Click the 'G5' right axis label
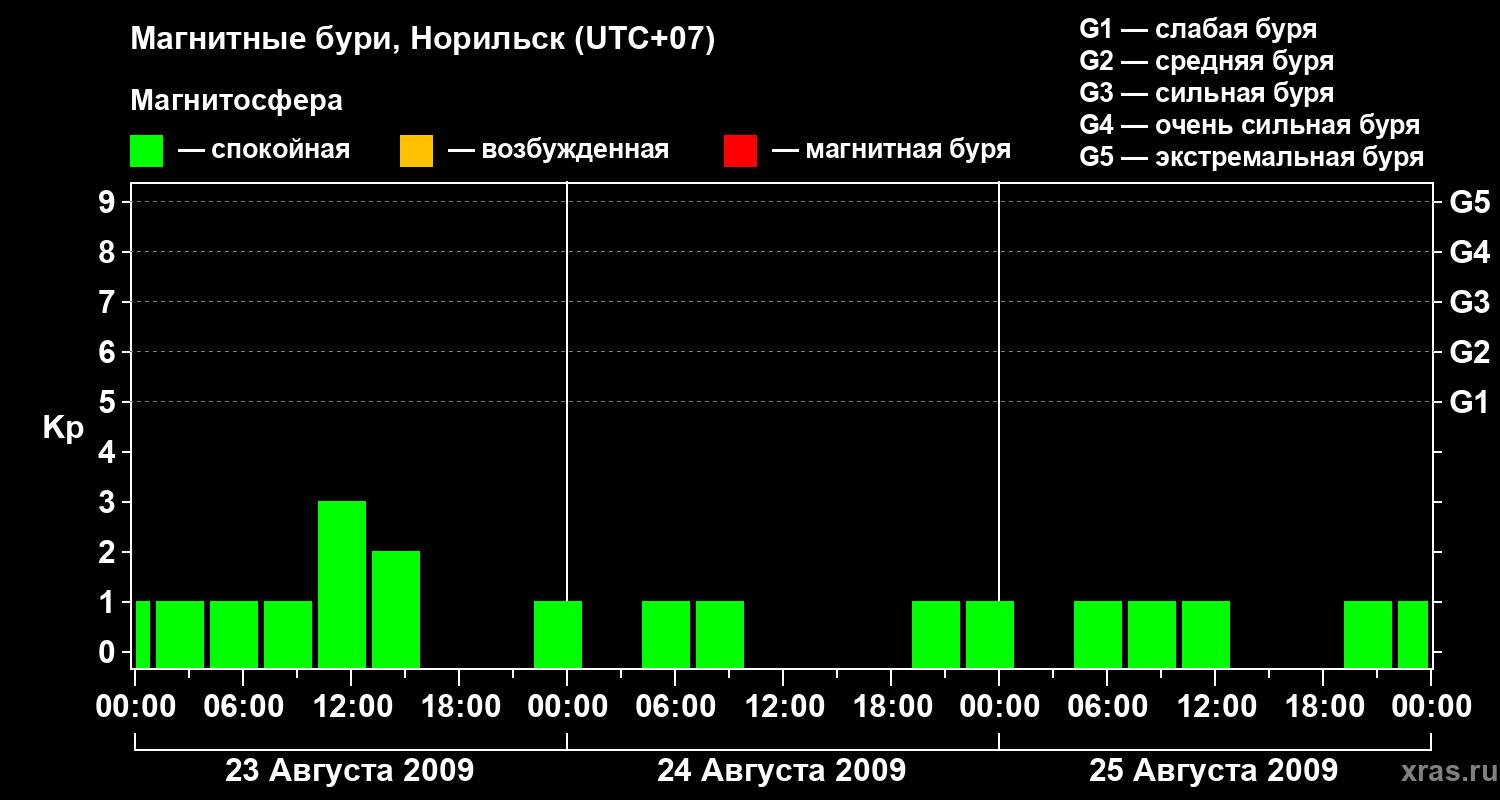This screenshot has width=1500, height=800. [1470, 203]
